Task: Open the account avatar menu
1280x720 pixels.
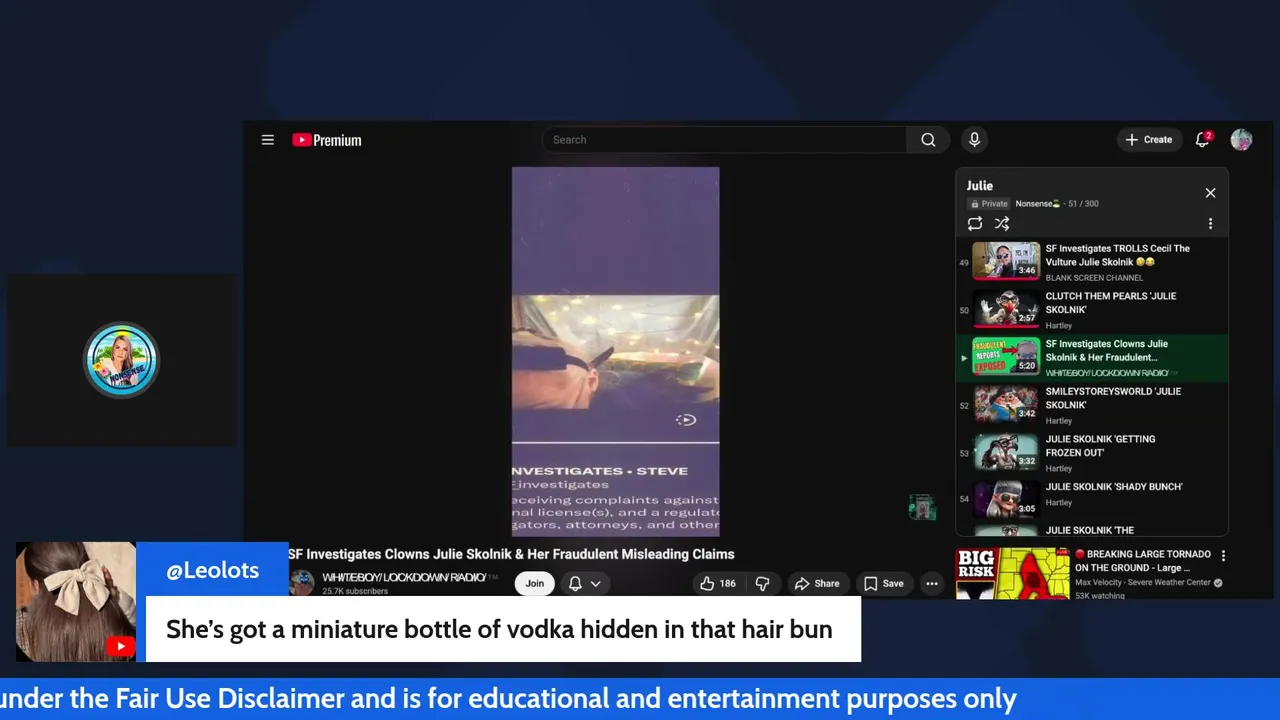Action: pyautogui.click(x=1241, y=140)
